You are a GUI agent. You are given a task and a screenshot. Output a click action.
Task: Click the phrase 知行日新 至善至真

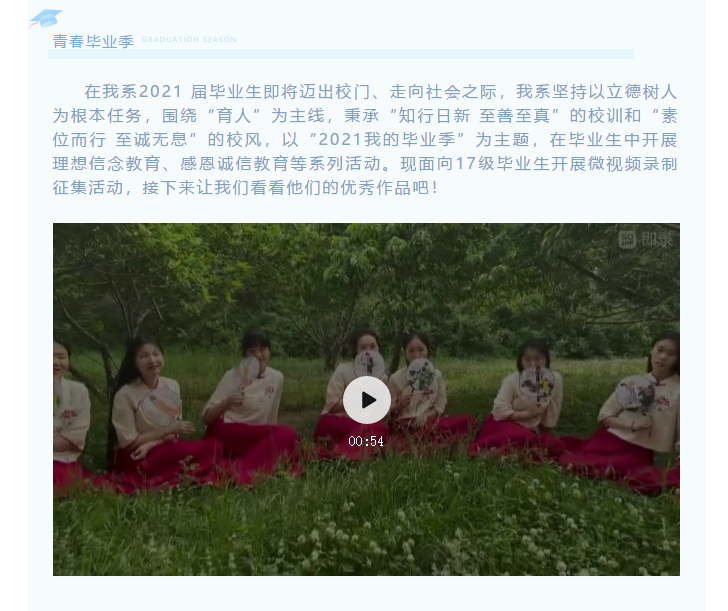(x=474, y=116)
